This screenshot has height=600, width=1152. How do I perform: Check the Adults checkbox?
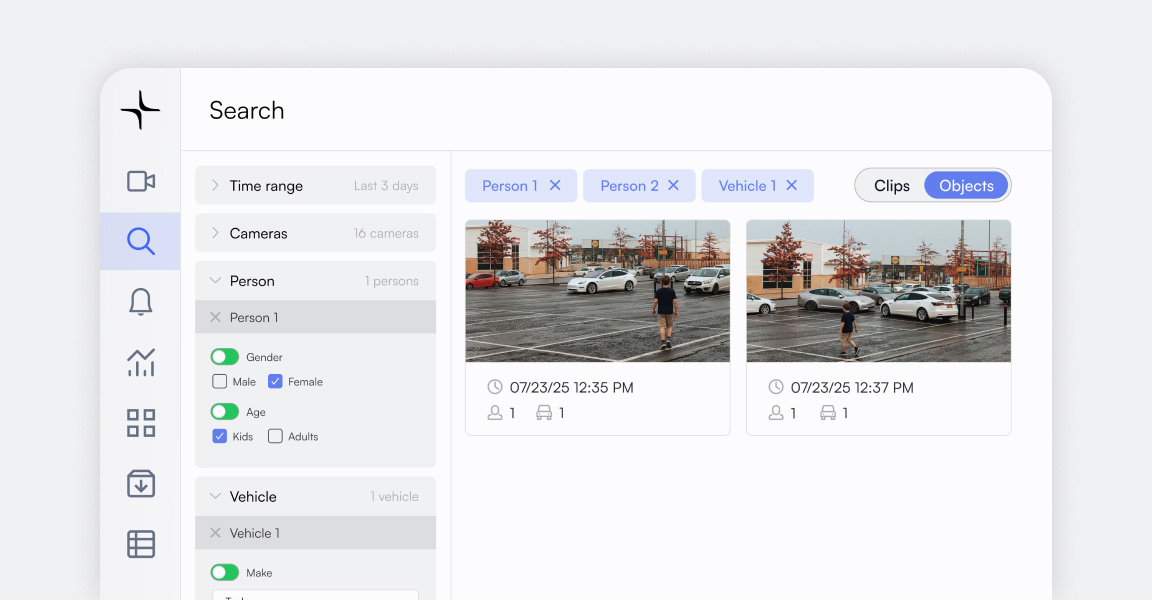[x=275, y=437]
